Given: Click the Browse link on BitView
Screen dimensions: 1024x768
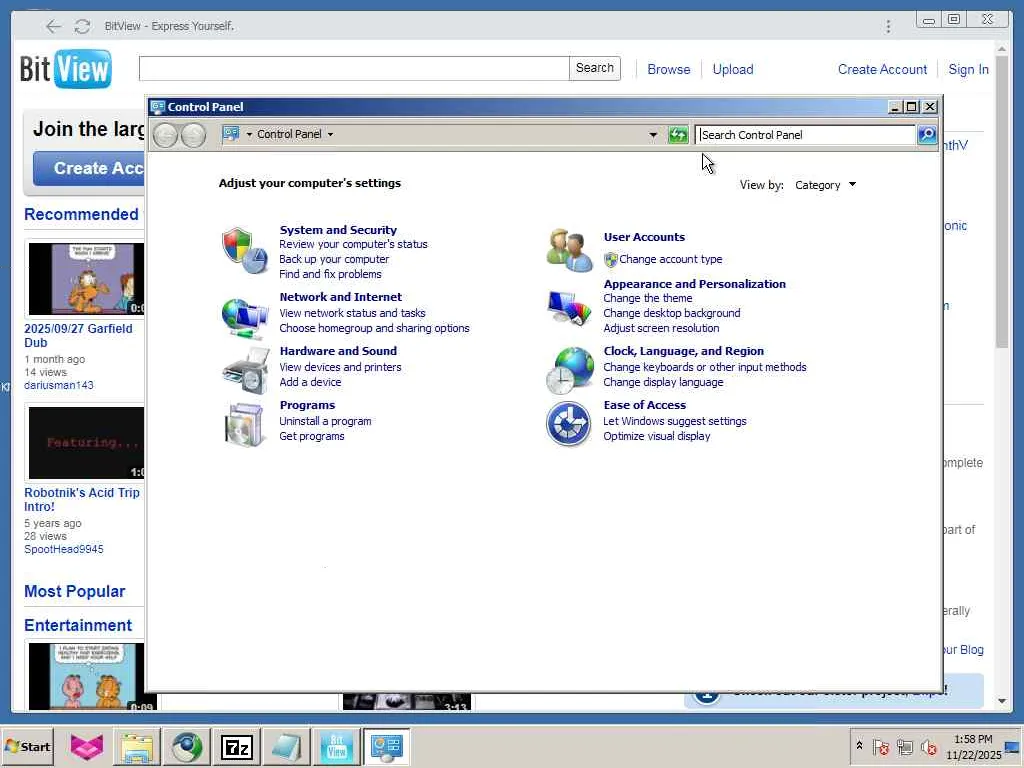Looking at the screenshot, I should pos(669,69).
